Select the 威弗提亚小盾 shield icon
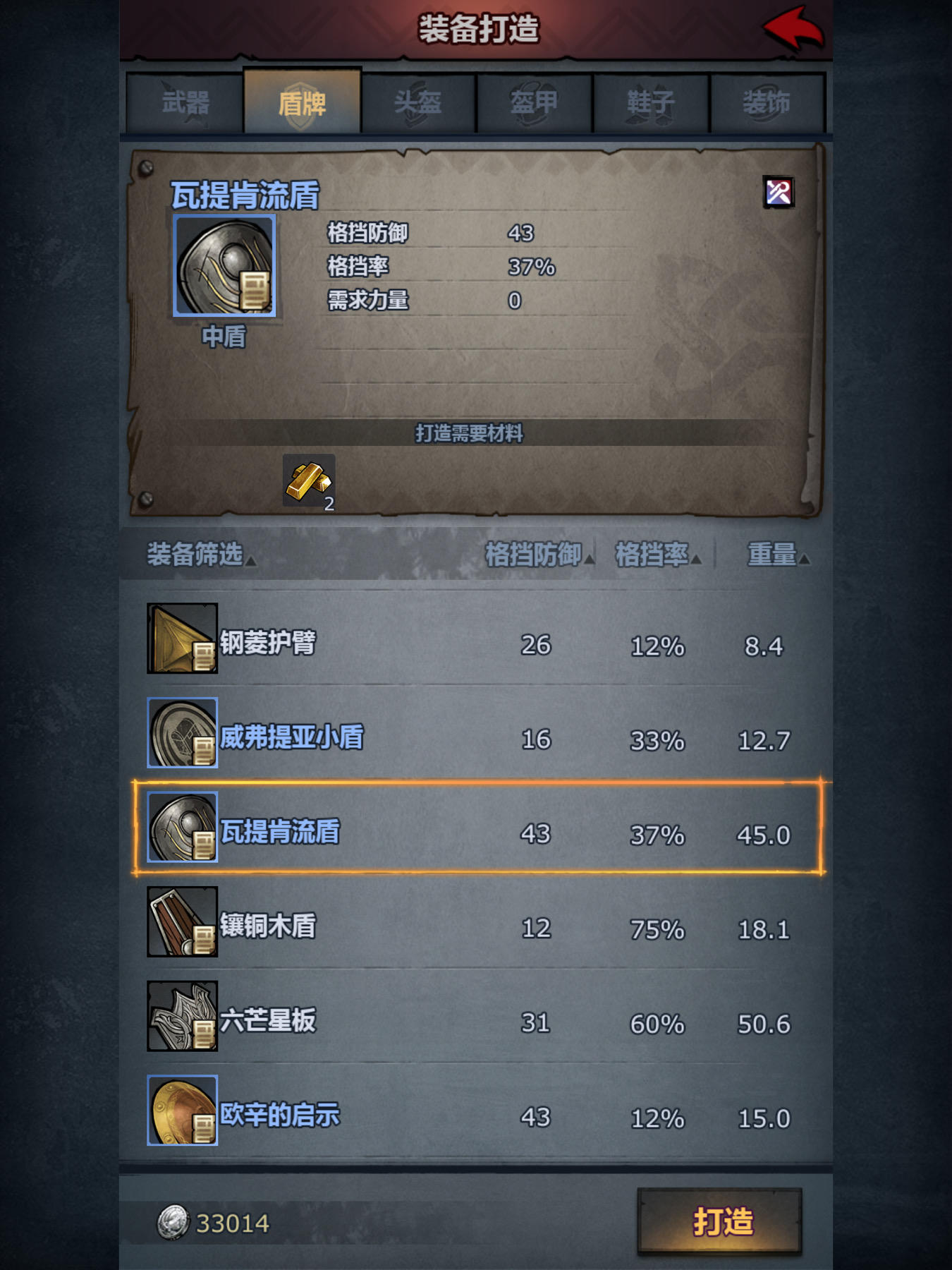This screenshot has width=952, height=1270. tap(182, 732)
